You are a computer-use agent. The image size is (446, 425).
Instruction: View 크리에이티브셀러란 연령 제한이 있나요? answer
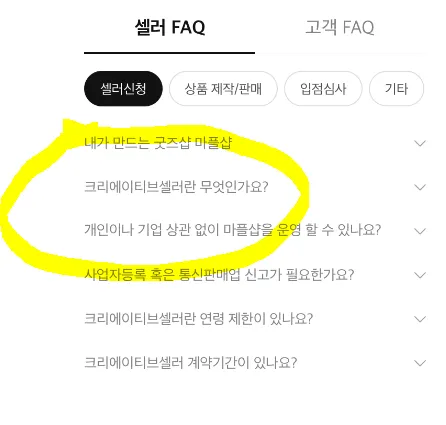coord(199,319)
